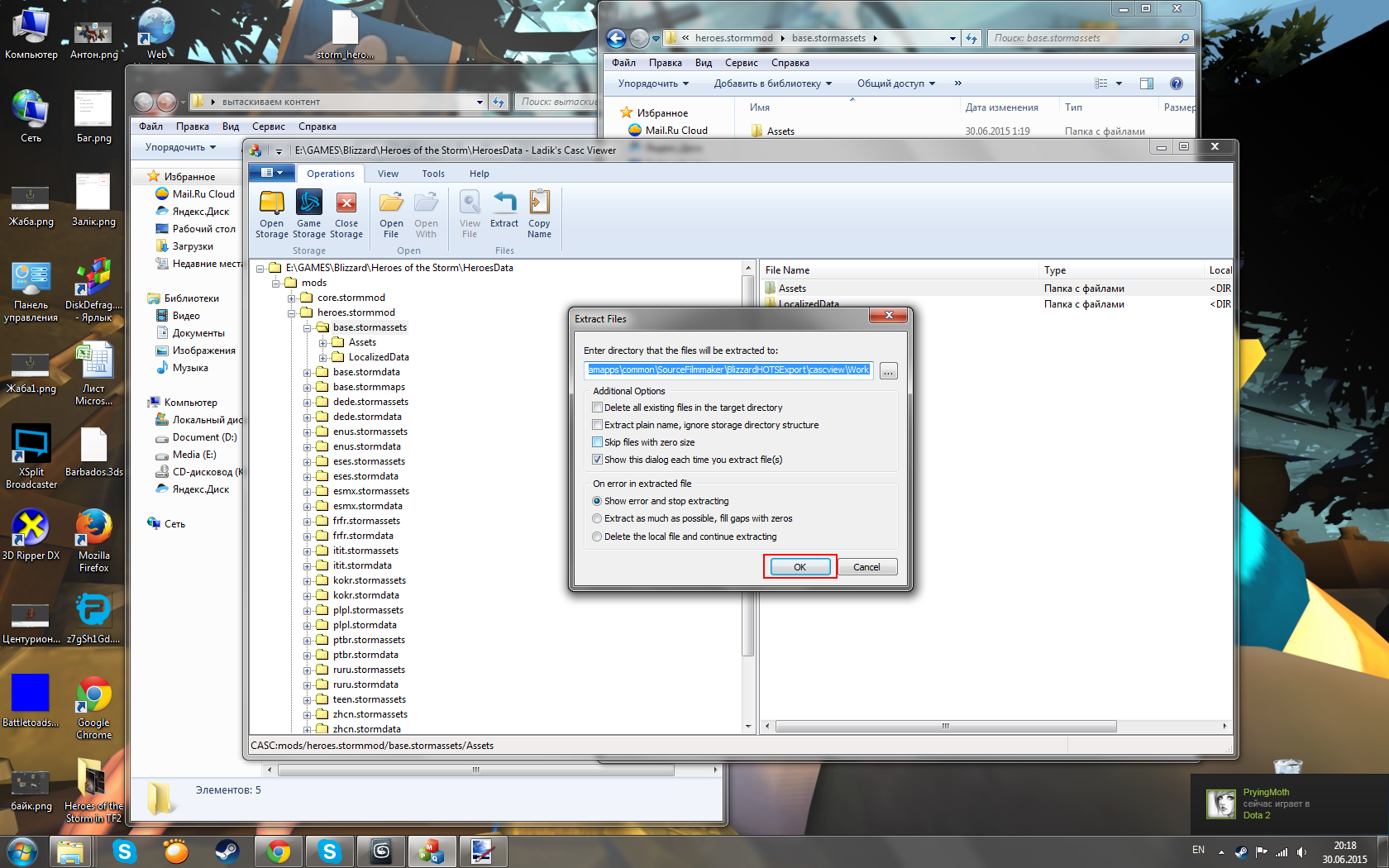Click browse button for extraction directory
This screenshot has height=868, width=1389.
(888, 371)
